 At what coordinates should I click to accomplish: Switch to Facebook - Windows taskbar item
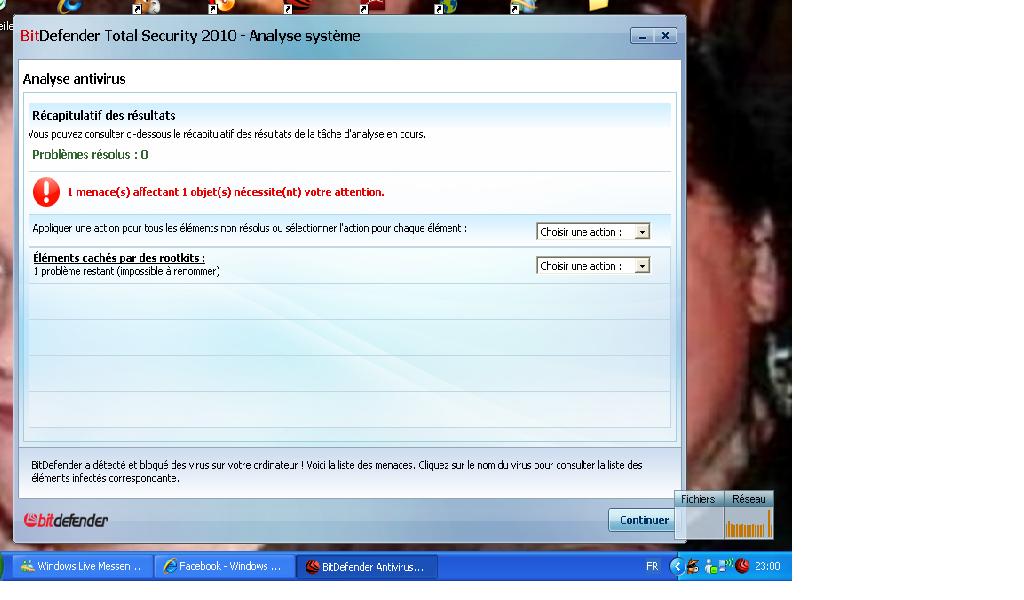pyautogui.click(x=223, y=566)
